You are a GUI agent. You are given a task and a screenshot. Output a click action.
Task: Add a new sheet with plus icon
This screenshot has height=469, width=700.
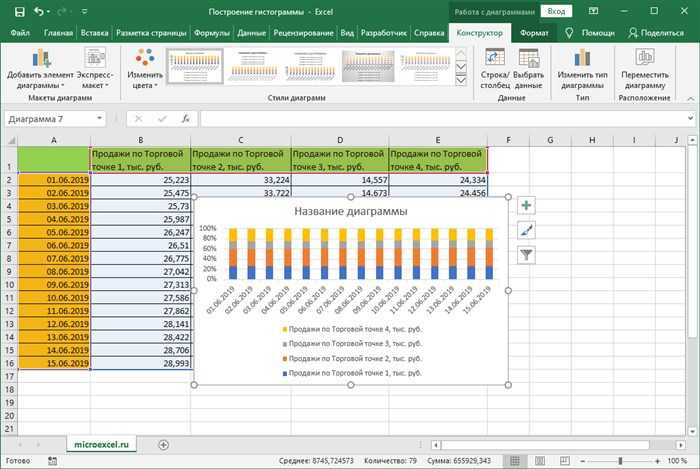[x=163, y=445]
